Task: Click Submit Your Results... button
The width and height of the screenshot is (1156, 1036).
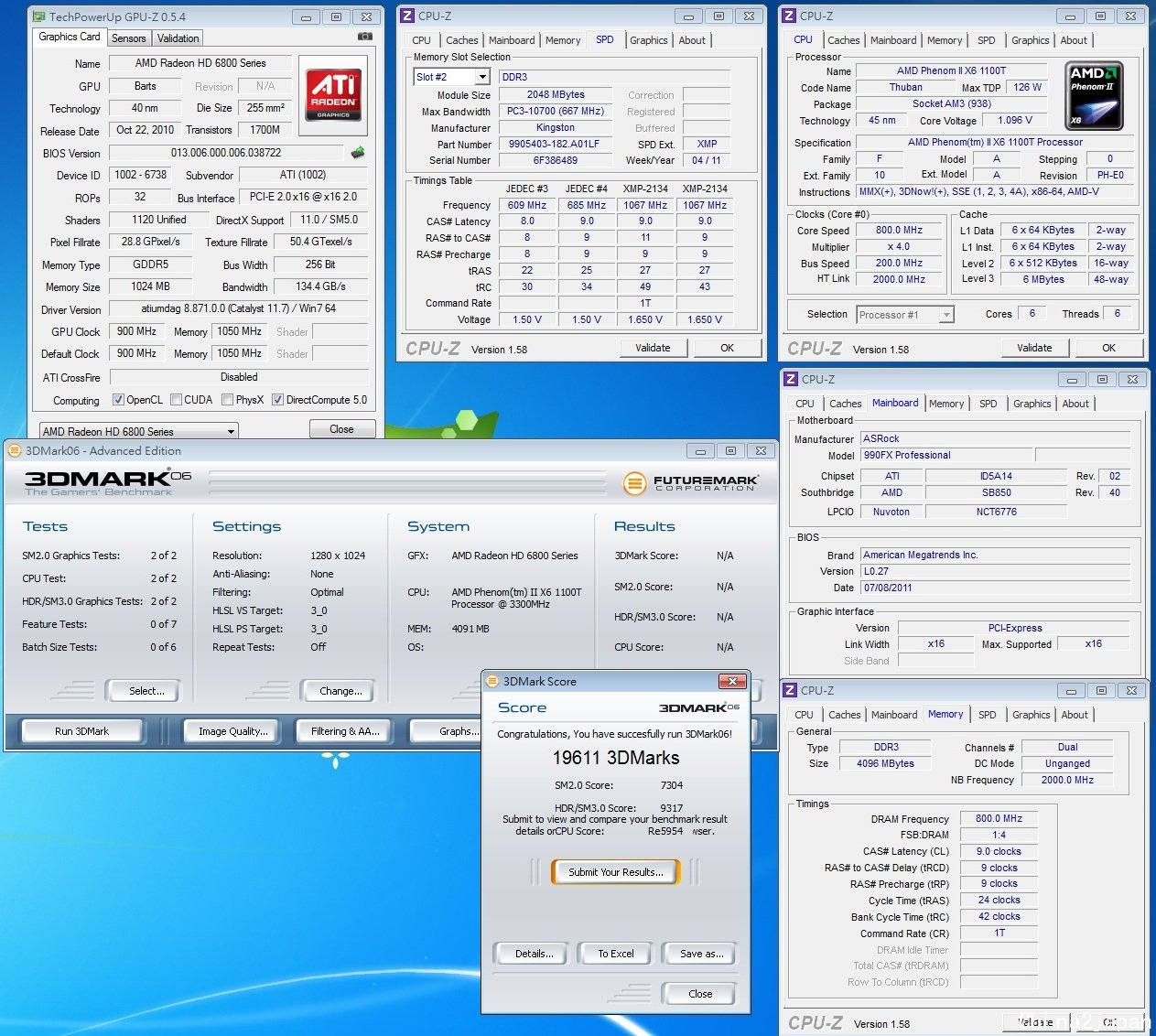Action: (615, 872)
